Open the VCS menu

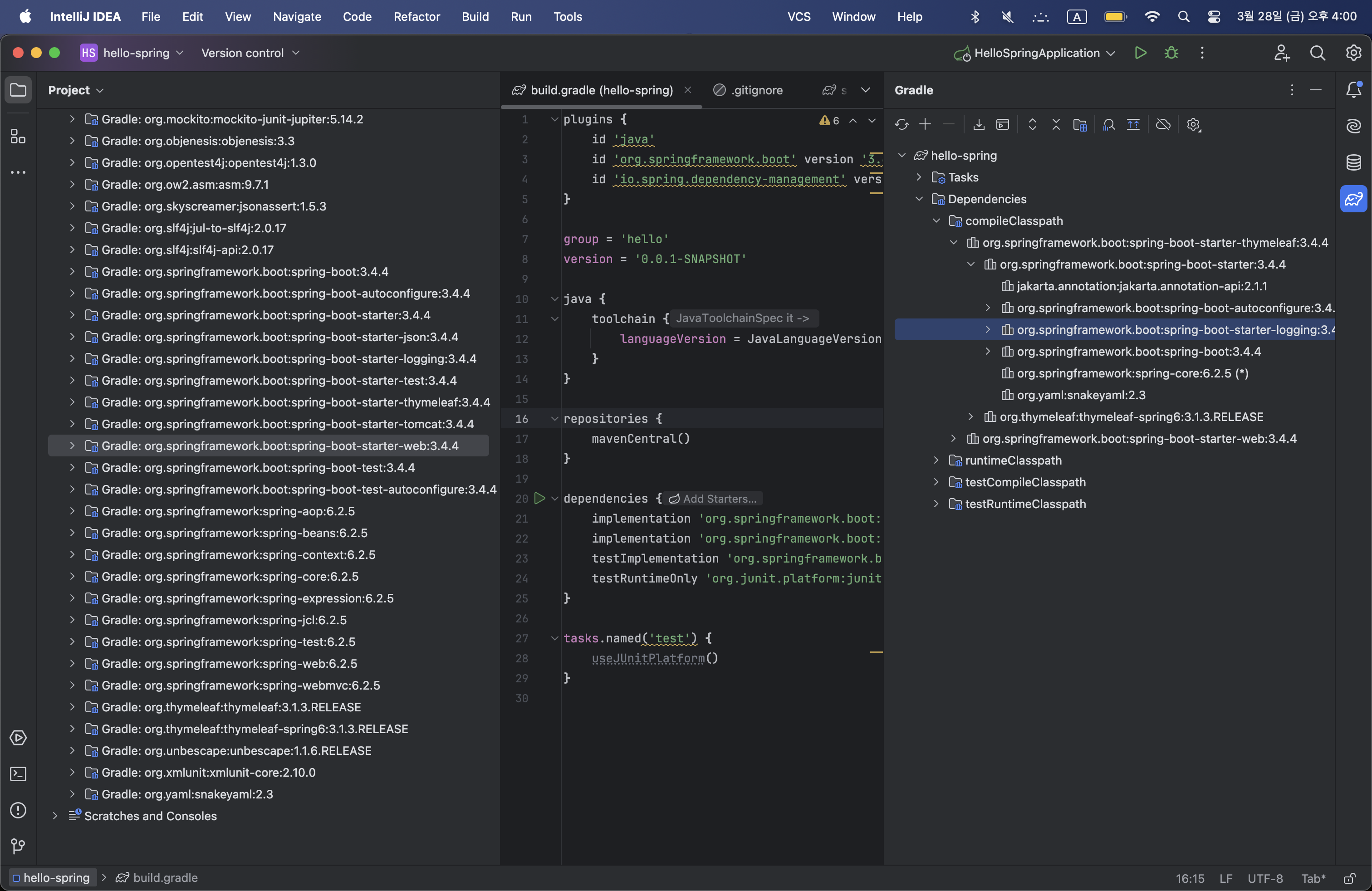(x=799, y=17)
